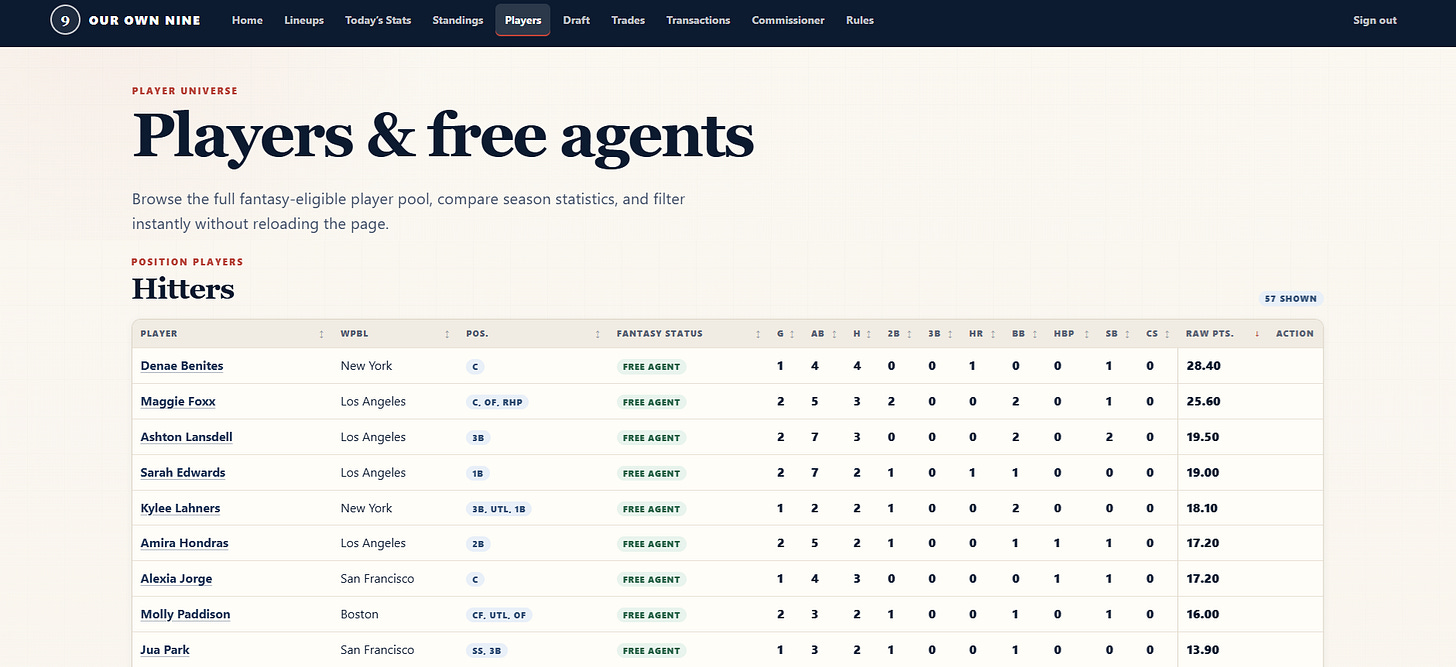
Task: Open Amira Hondras player link
Action: point(184,543)
